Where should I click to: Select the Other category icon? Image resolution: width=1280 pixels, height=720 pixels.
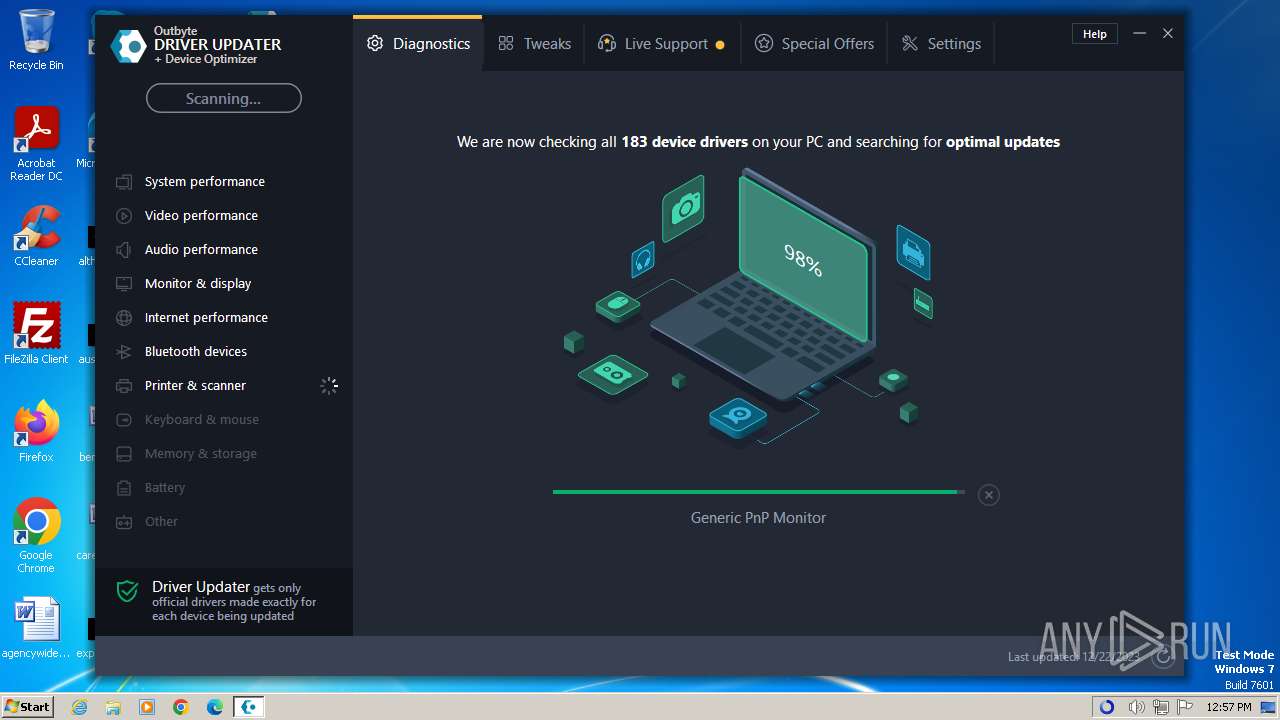tap(124, 522)
